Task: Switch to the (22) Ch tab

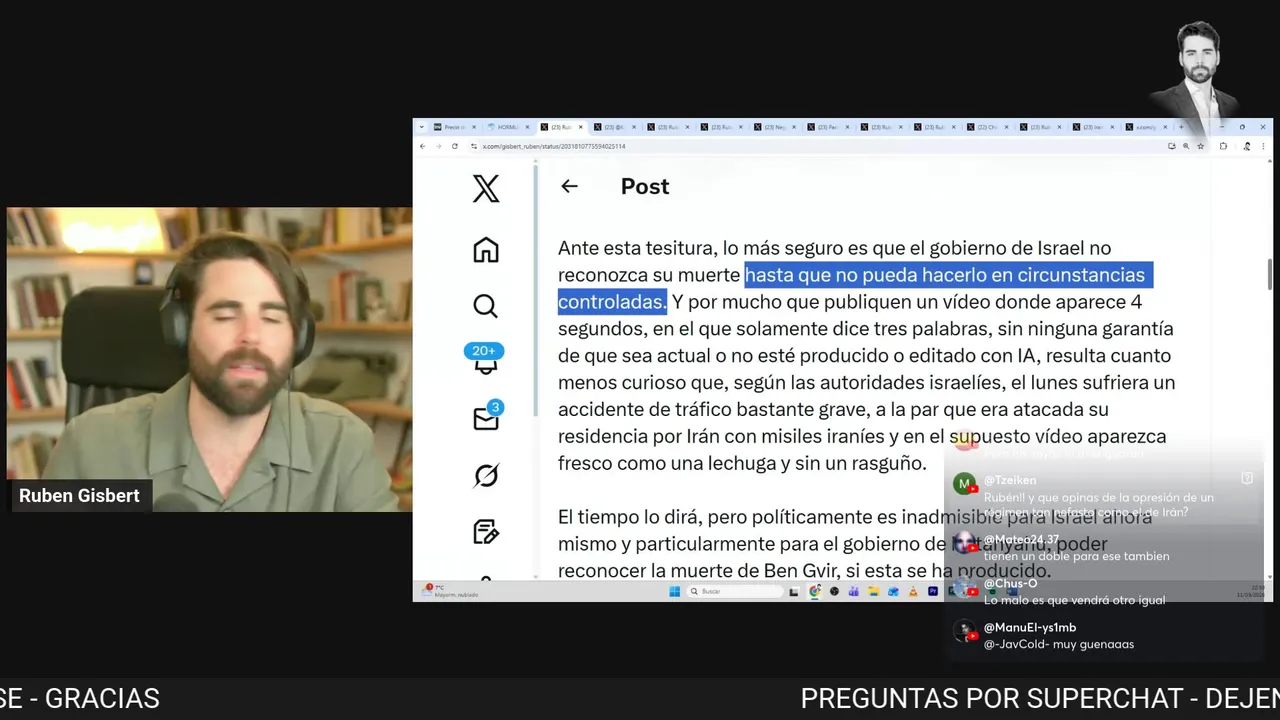Action: (x=988, y=127)
